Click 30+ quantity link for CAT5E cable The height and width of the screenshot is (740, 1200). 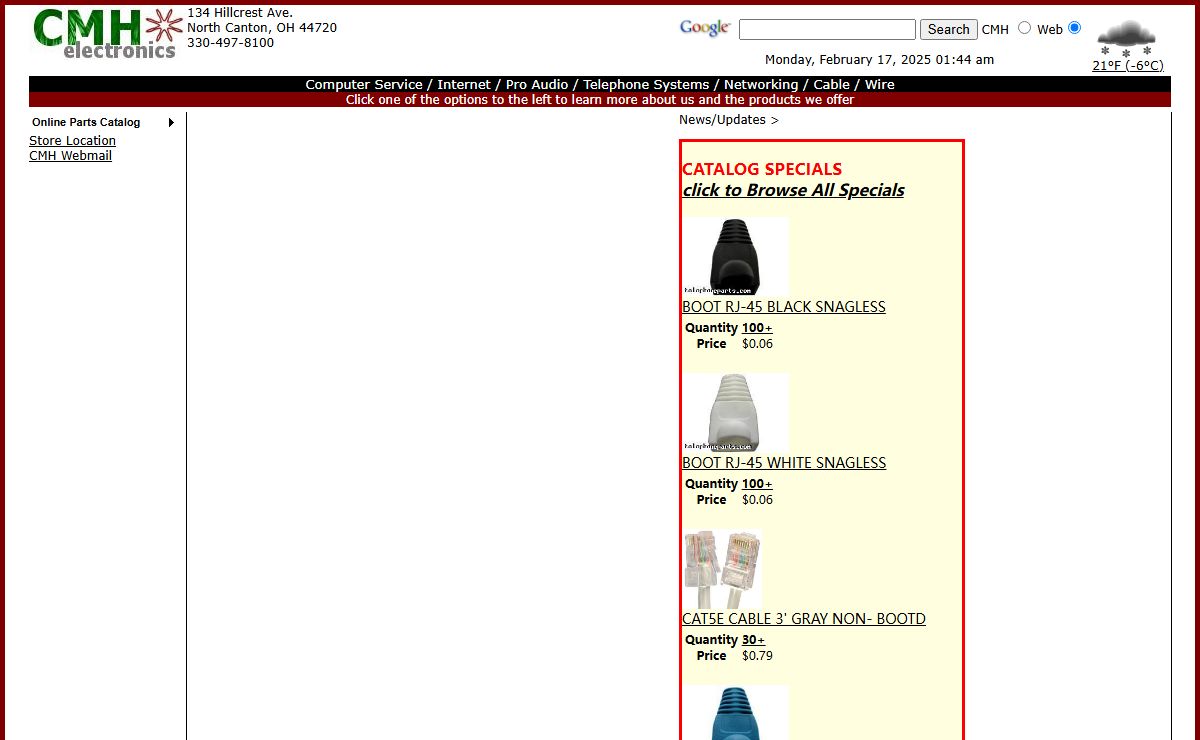coord(753,640)
